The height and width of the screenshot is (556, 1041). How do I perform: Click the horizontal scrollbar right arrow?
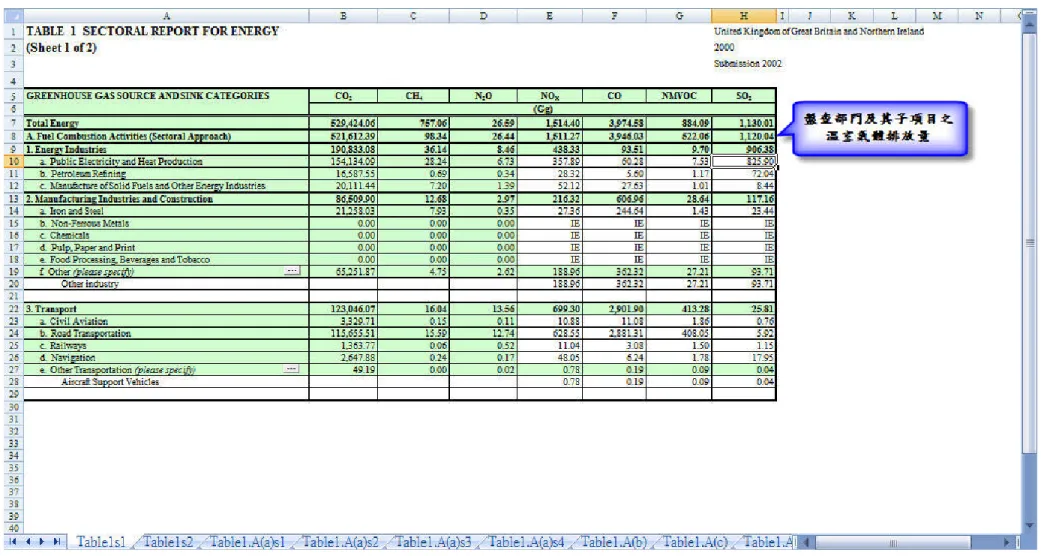(x=1008, y=543)
